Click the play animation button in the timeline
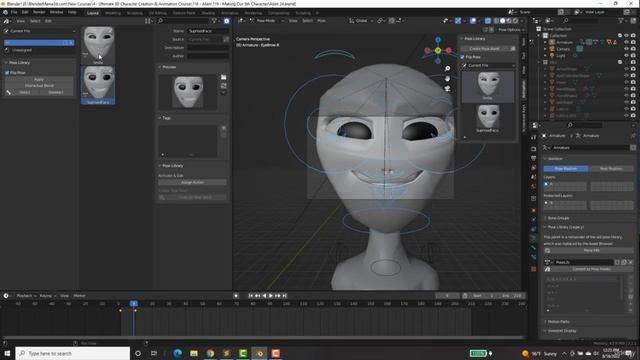Viewport: 640px width, 360px height. [x=271, y=296]
